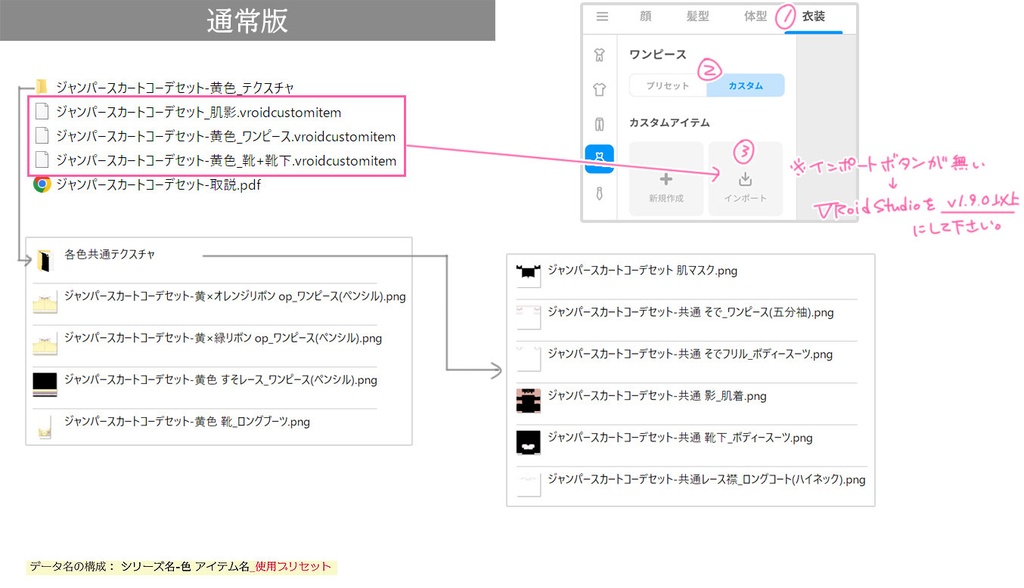This screenshot has height=588, width=1024.
Task: Select the 靴+靴下.vroidcustomitem file icon
Action: click(x=42, y=160)
